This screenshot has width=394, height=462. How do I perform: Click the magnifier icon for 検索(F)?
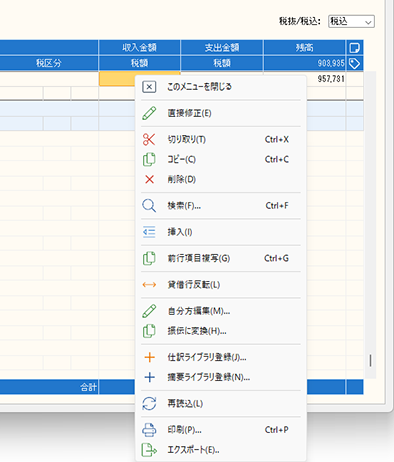click(x=149, y=206)
